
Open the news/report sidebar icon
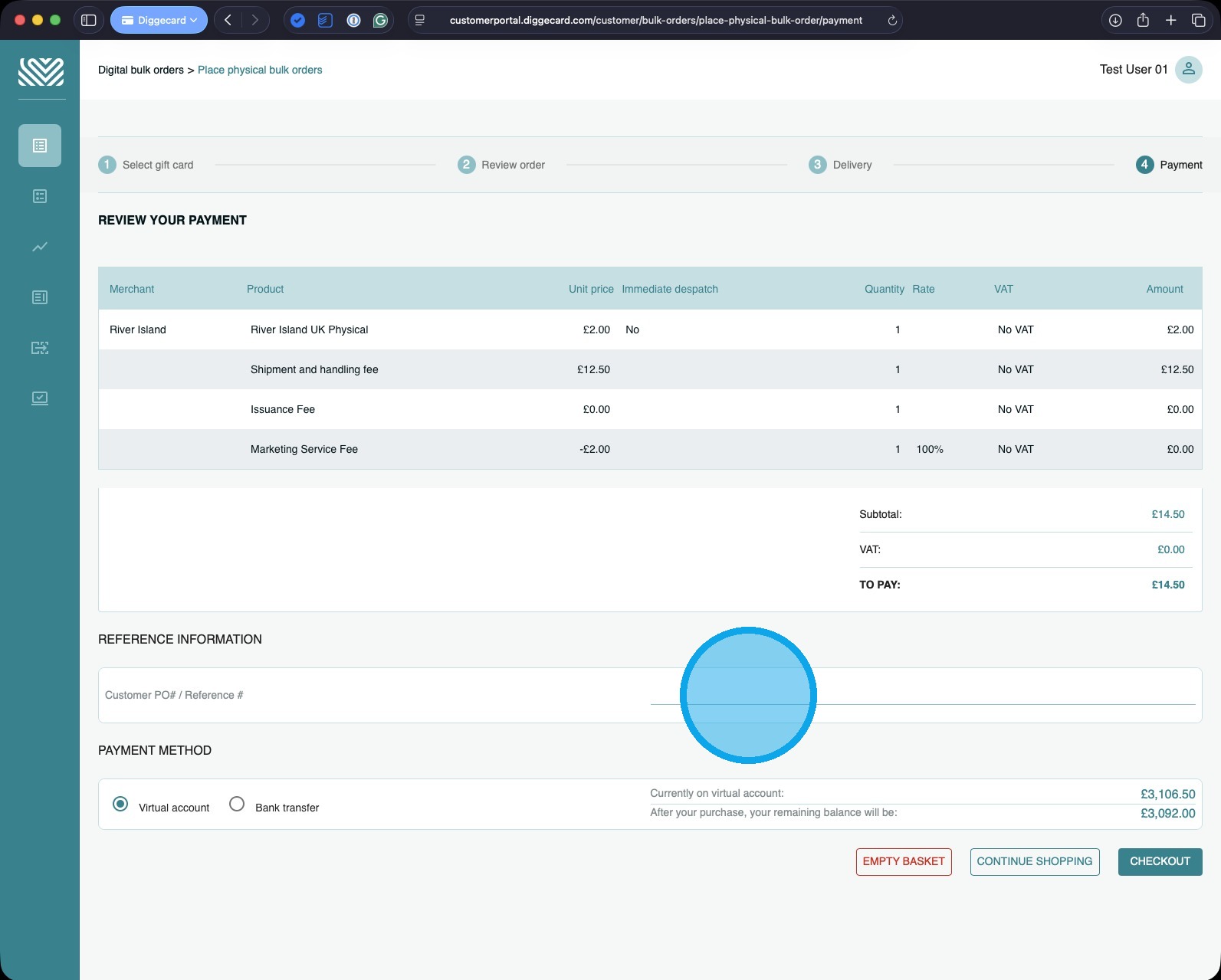(x=40, y=297)
